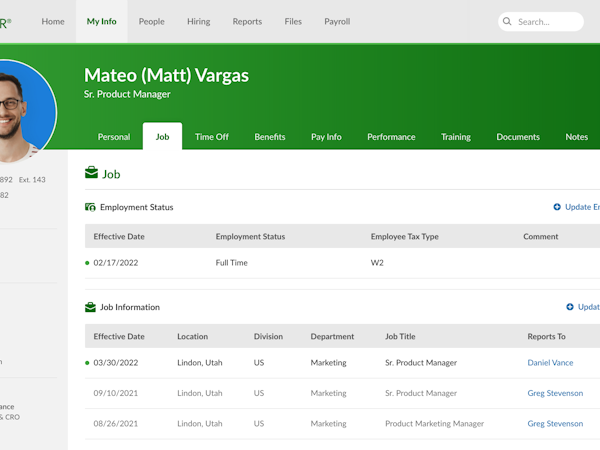
Task: Open the Daniel Vance link
Action: [550, 363]
